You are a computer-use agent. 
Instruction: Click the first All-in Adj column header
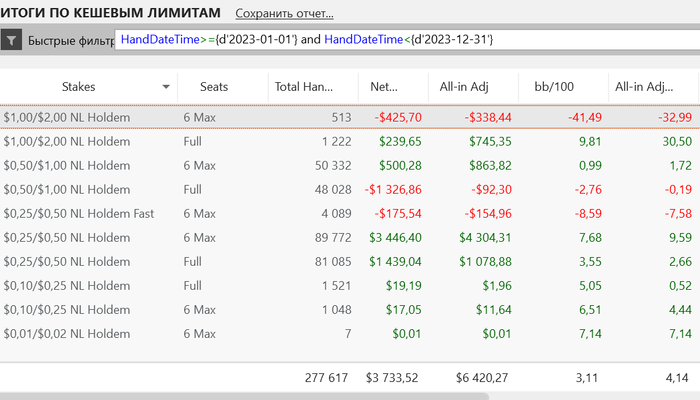pyautogui.click(x=463, y=87)
